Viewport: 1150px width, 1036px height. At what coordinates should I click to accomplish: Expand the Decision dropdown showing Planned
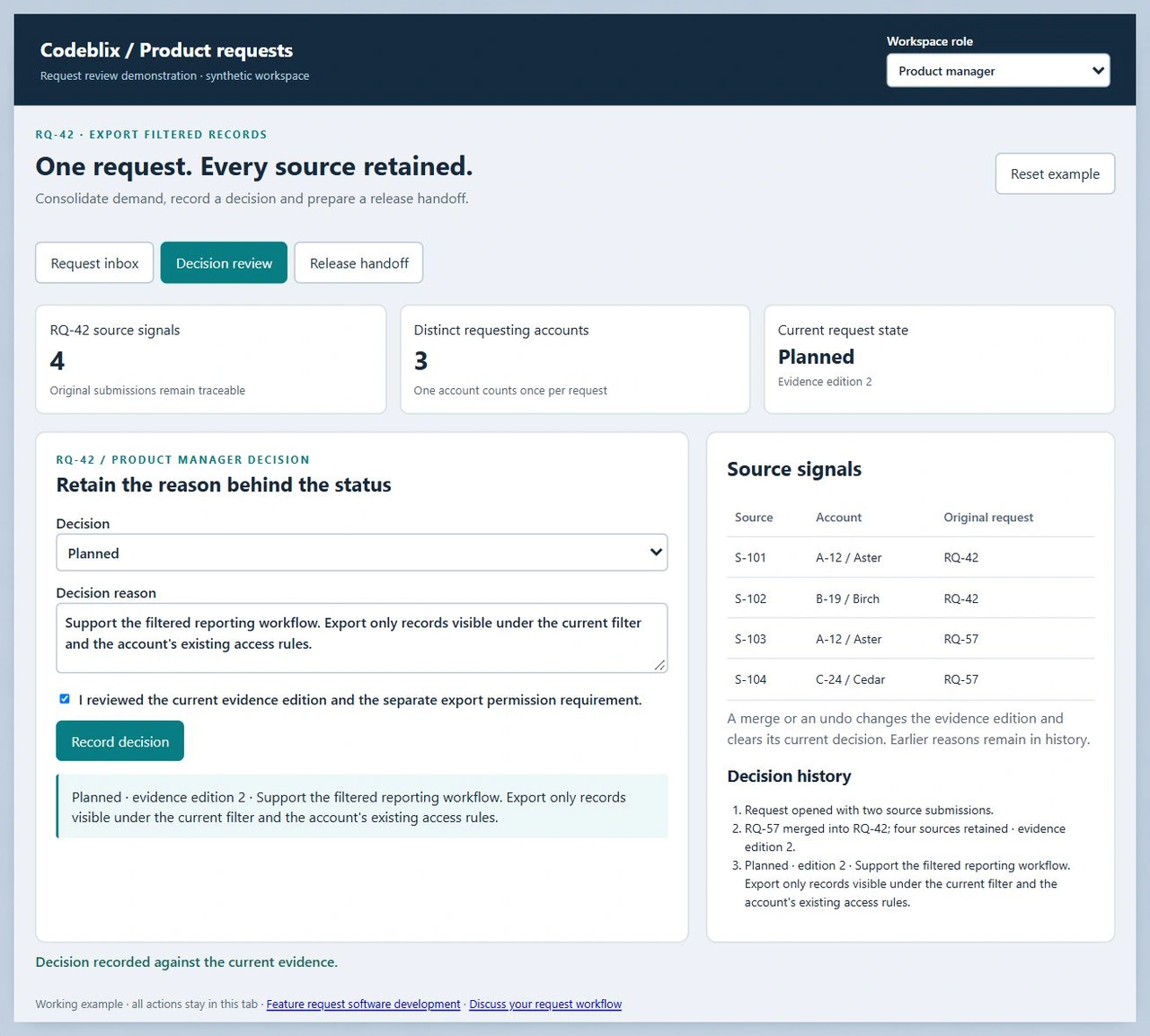[x=361, y=553]
